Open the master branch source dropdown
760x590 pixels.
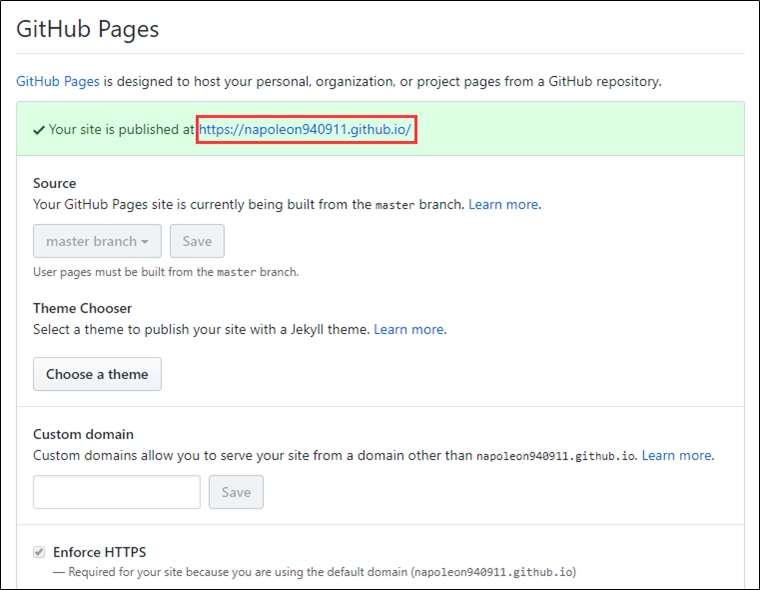(x=97, y=241)
